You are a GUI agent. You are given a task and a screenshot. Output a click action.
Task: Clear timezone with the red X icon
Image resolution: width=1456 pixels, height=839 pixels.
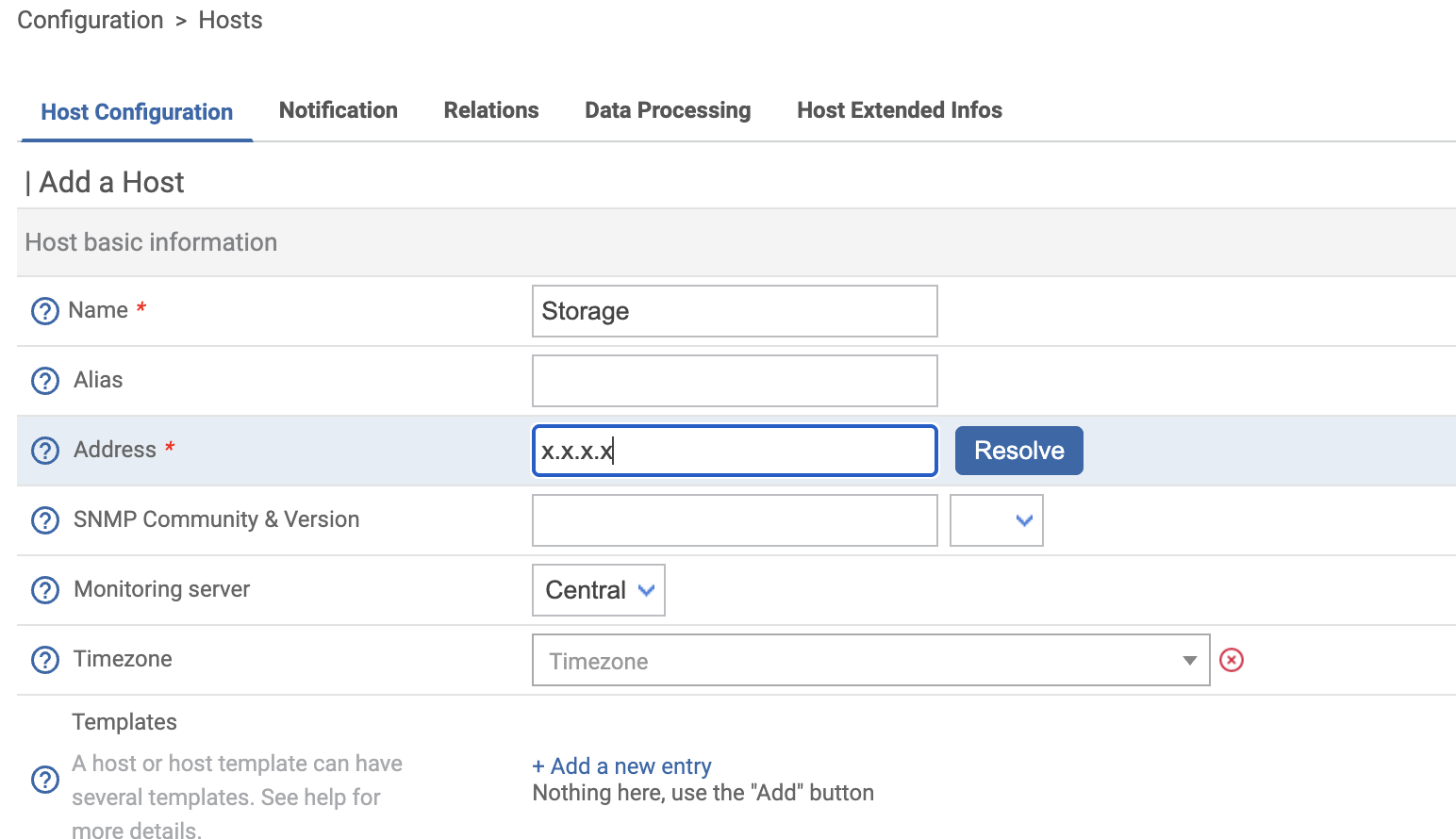coord(1231,660)
